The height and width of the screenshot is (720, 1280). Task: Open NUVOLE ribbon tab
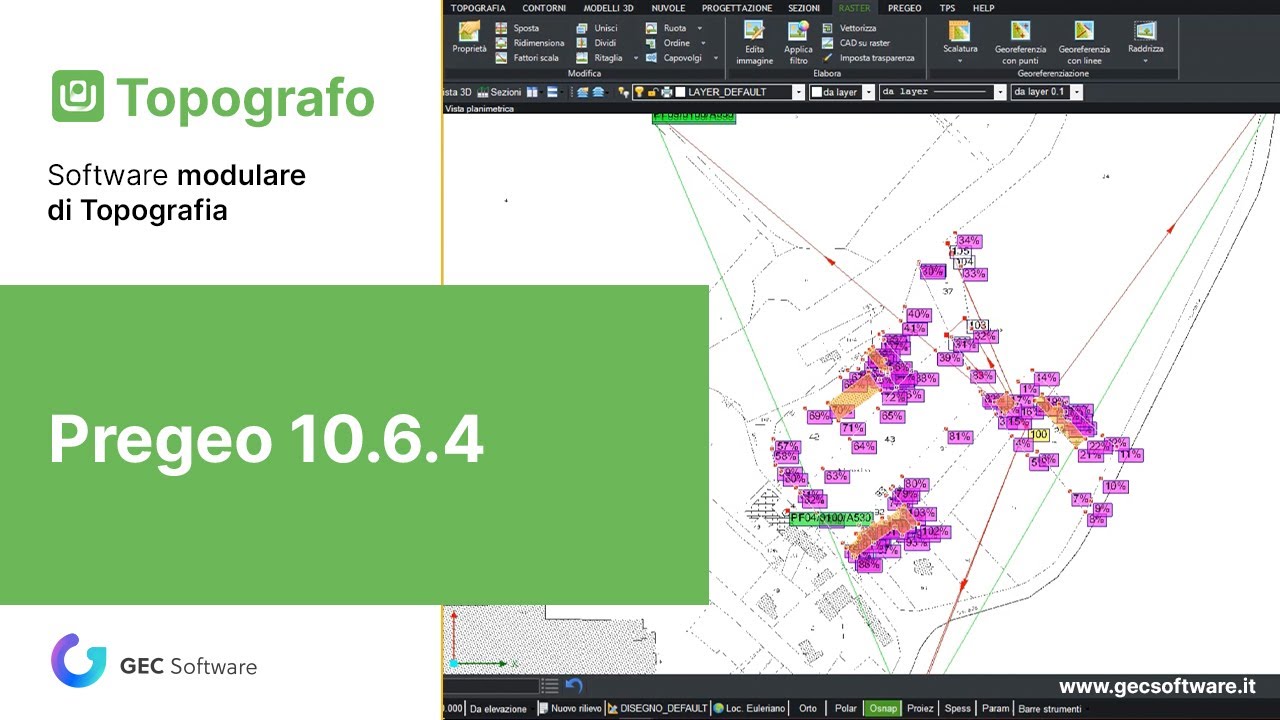668,8
